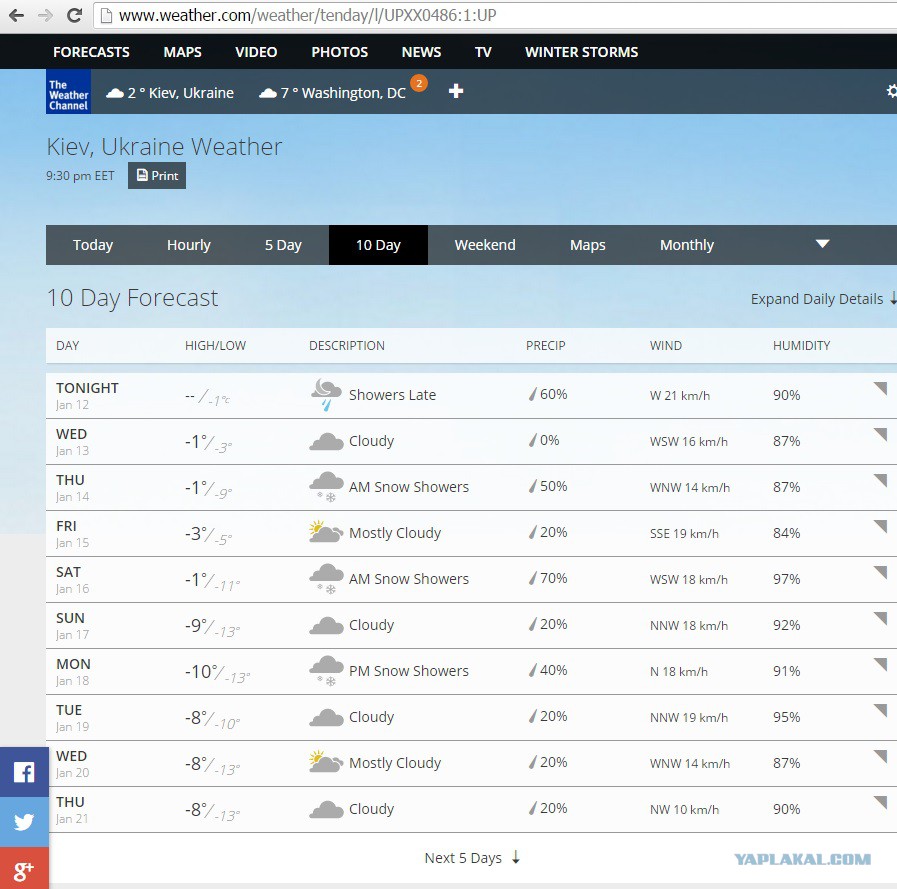
Task: Click the page icon in address bar
Action: [x=106, y=15]
